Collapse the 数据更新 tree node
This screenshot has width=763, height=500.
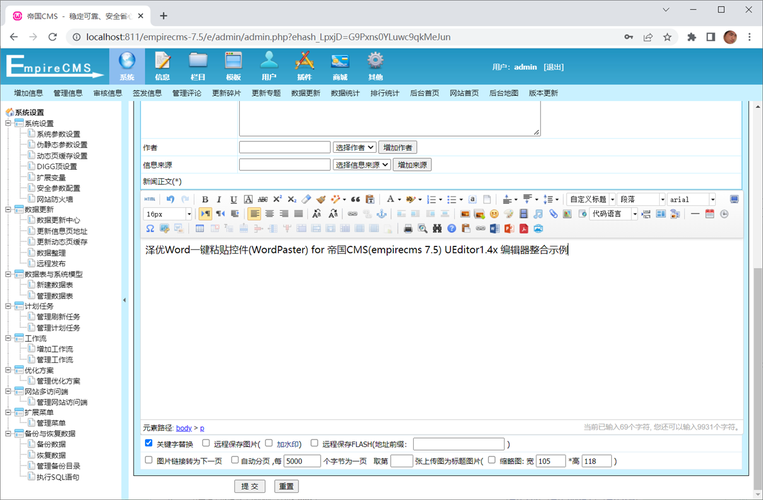(8, 210)
